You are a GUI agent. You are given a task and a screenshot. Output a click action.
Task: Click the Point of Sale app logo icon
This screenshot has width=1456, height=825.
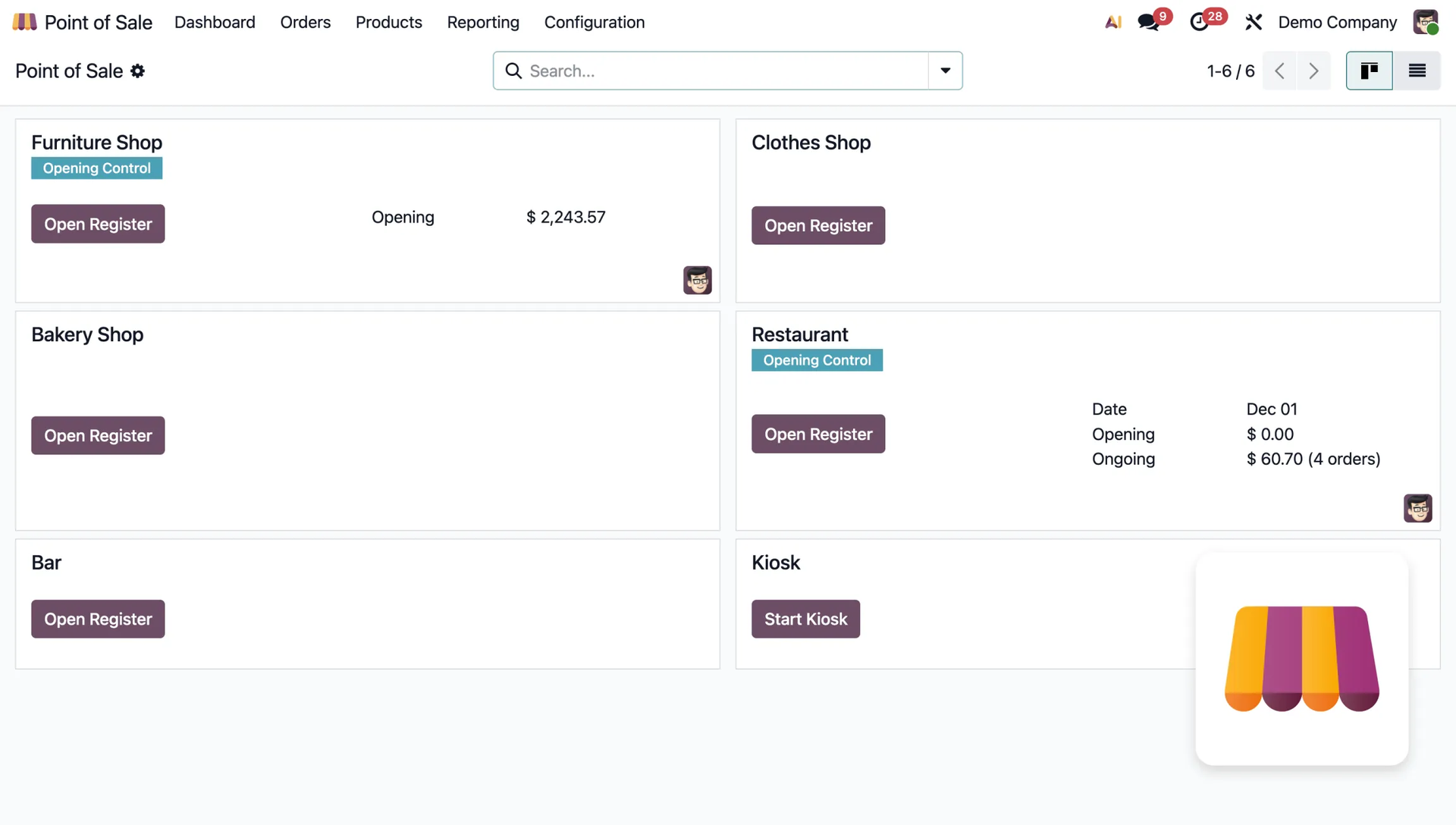24,22
